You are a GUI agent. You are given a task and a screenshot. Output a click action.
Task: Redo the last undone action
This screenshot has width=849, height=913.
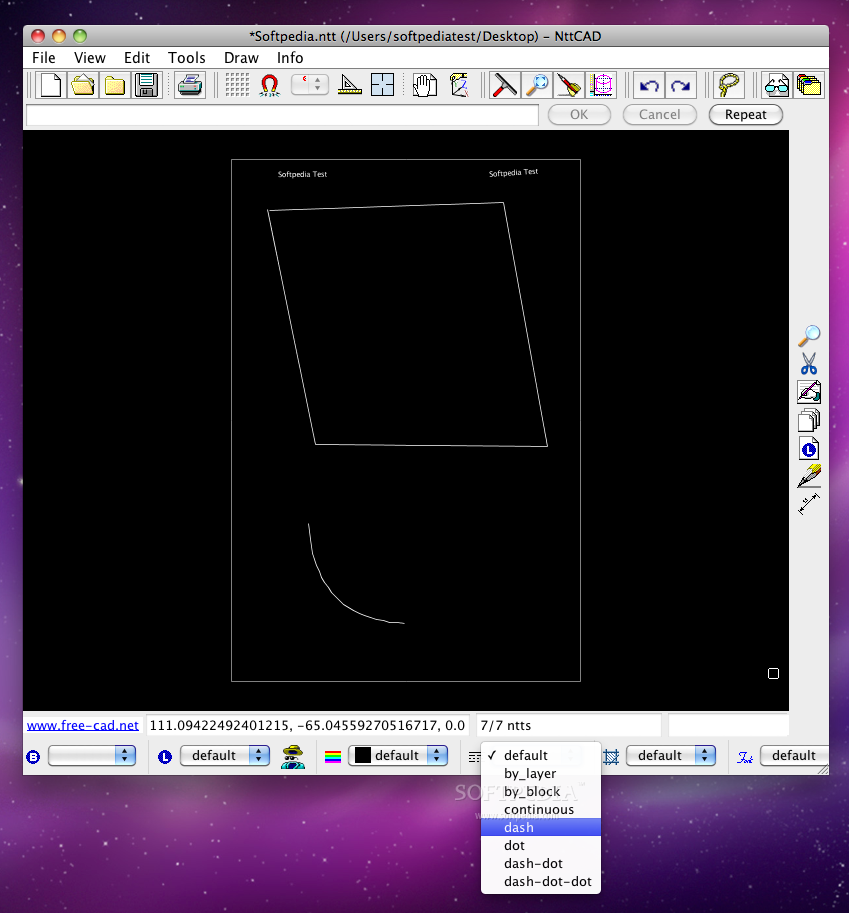point(680,86)
